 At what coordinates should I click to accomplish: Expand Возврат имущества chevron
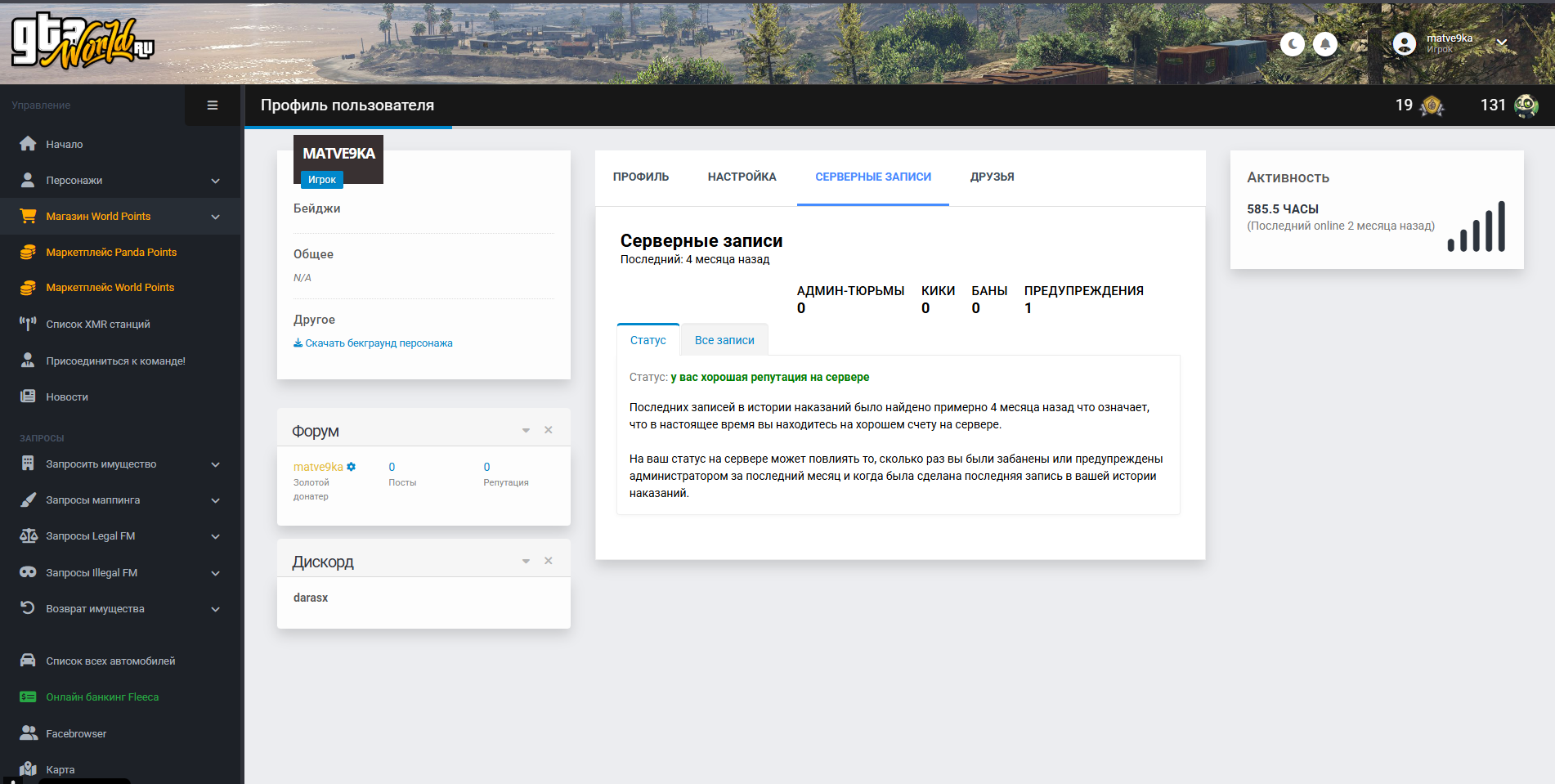(x=216, y=609)
